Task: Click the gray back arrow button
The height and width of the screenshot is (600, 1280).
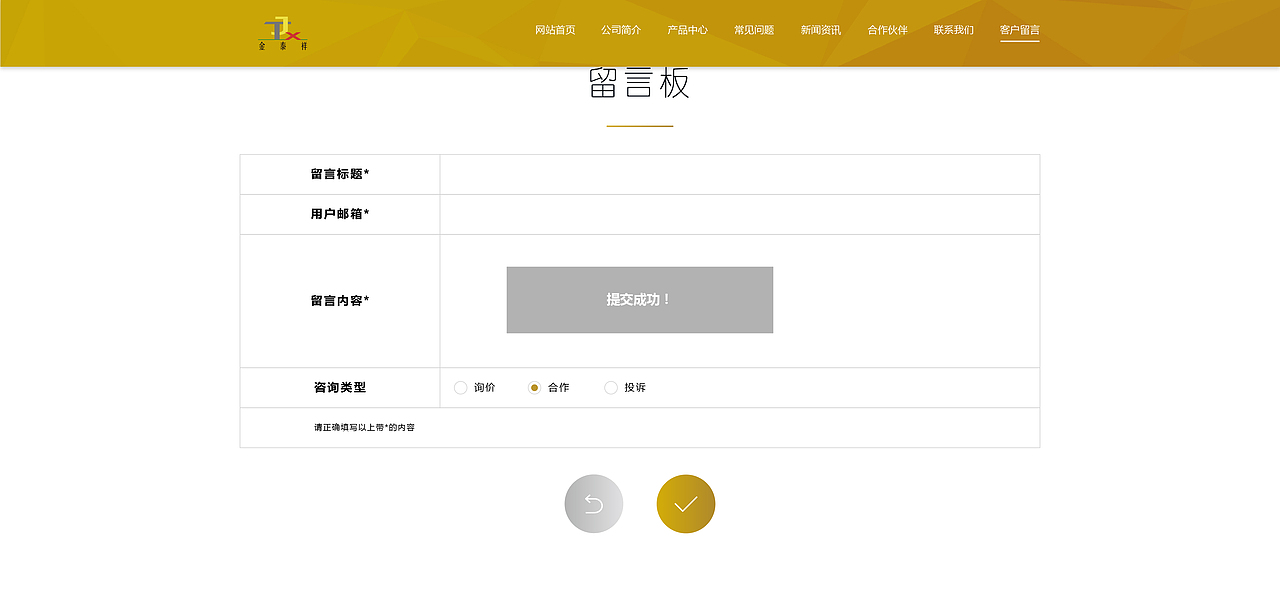Action: [x=594, y=504]
